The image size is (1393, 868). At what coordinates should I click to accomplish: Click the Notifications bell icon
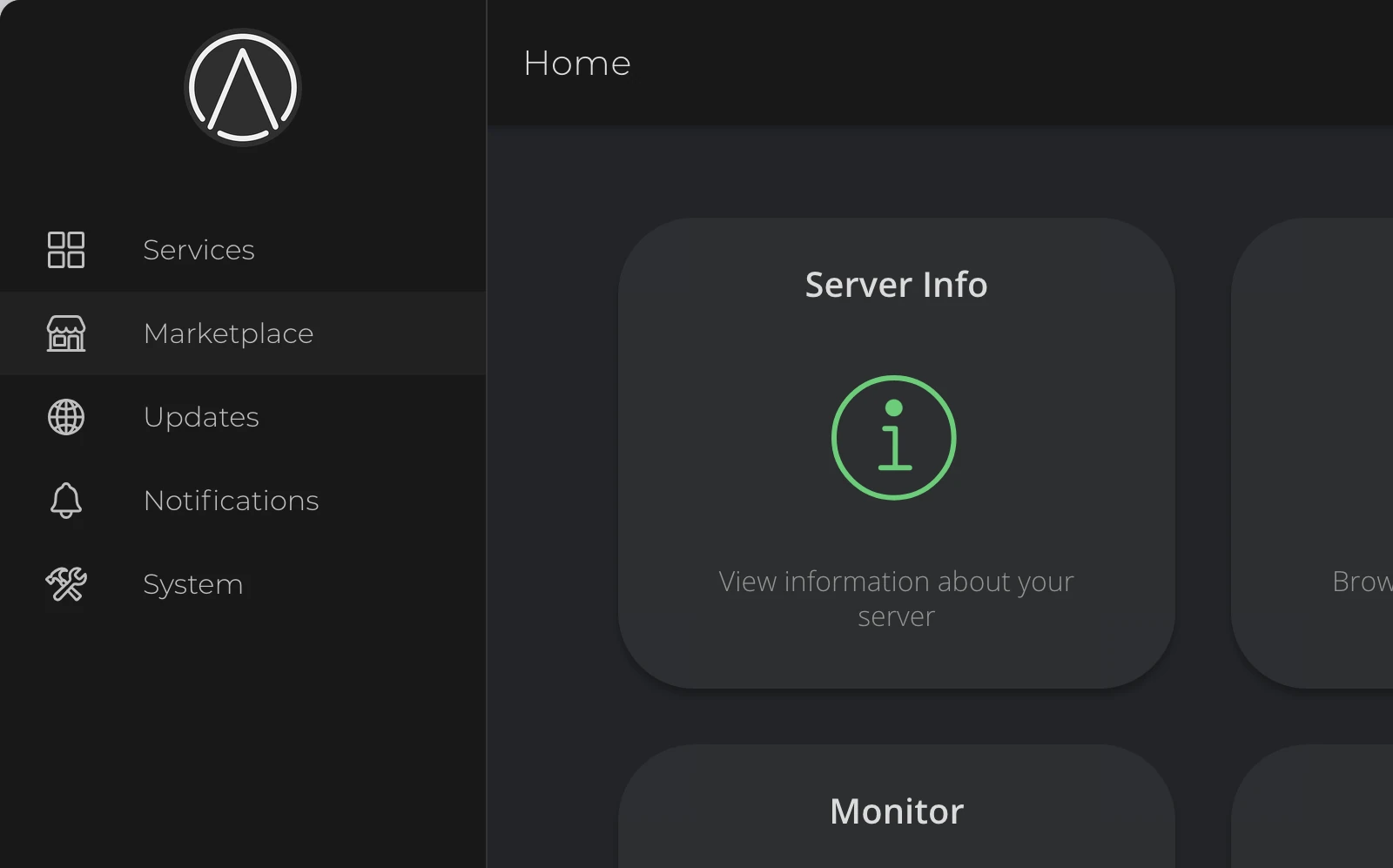coord(65,501)
